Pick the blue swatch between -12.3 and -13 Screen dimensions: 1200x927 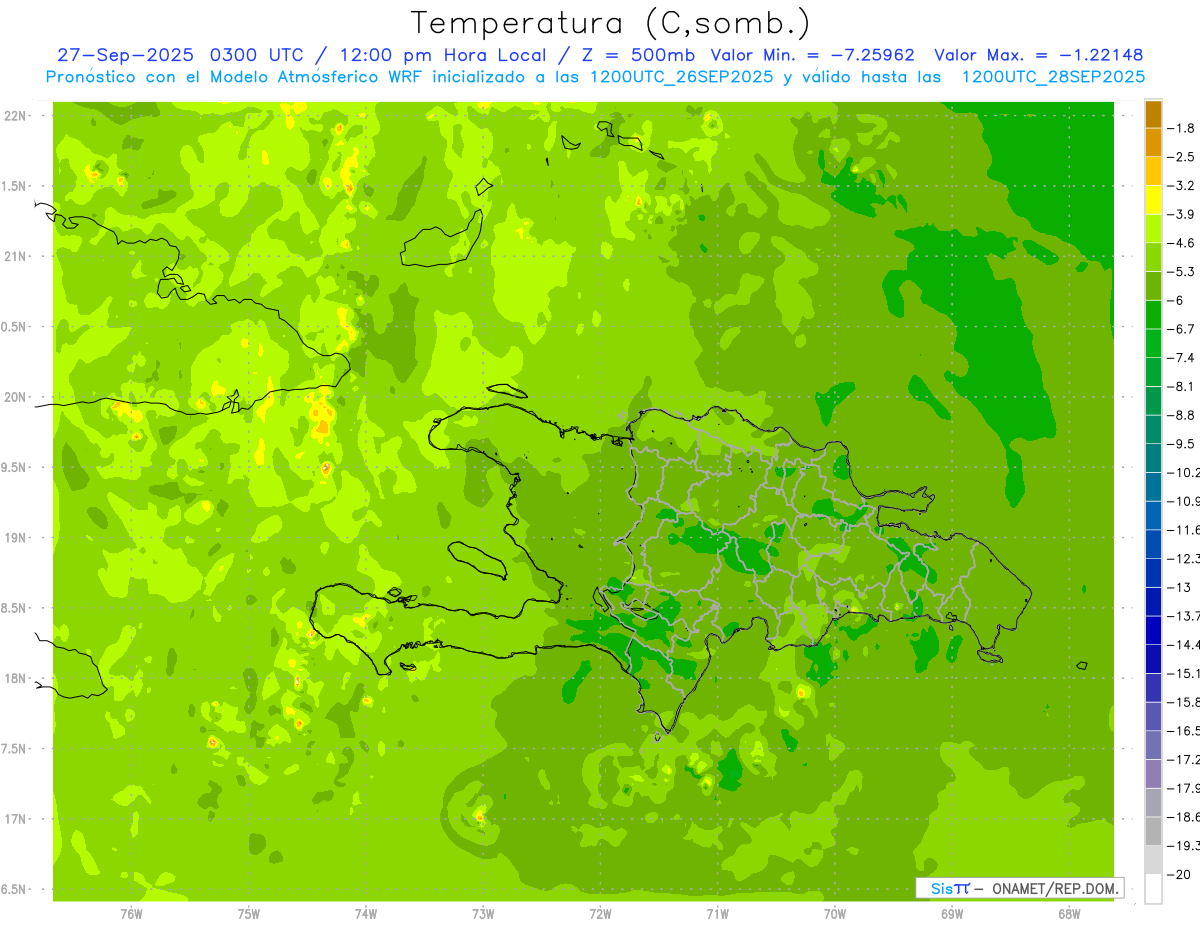click(x=1153, y=573)
